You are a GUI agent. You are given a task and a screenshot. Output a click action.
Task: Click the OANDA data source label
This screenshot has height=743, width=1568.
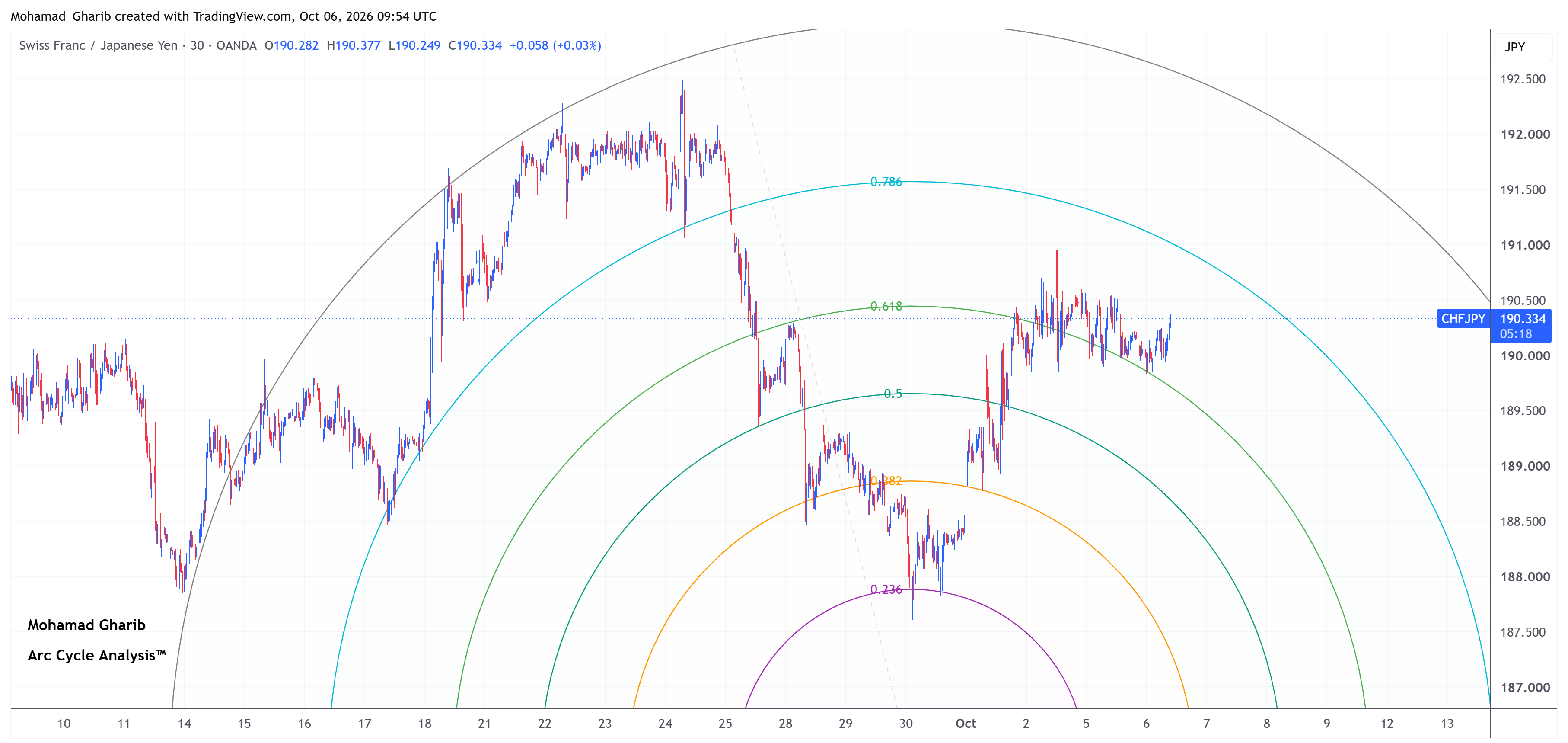click(236, 46)
